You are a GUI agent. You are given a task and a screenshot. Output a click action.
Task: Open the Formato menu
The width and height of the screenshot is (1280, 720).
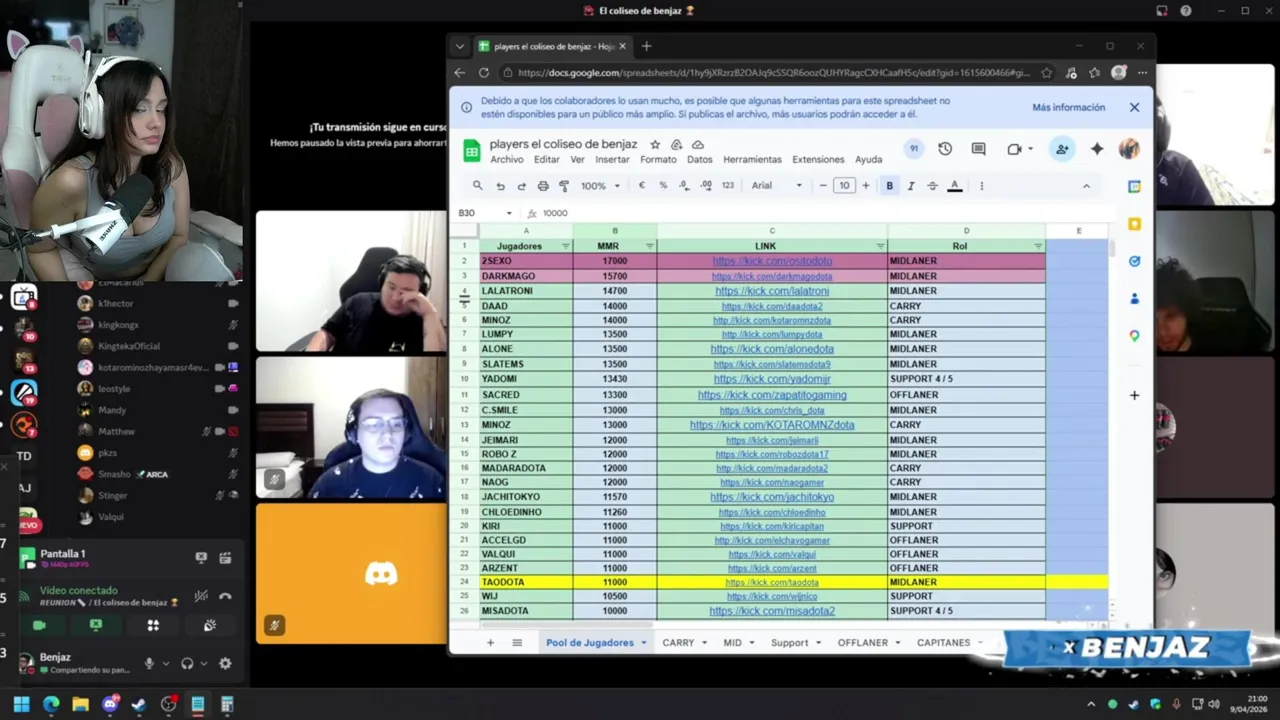coord(658,160)
